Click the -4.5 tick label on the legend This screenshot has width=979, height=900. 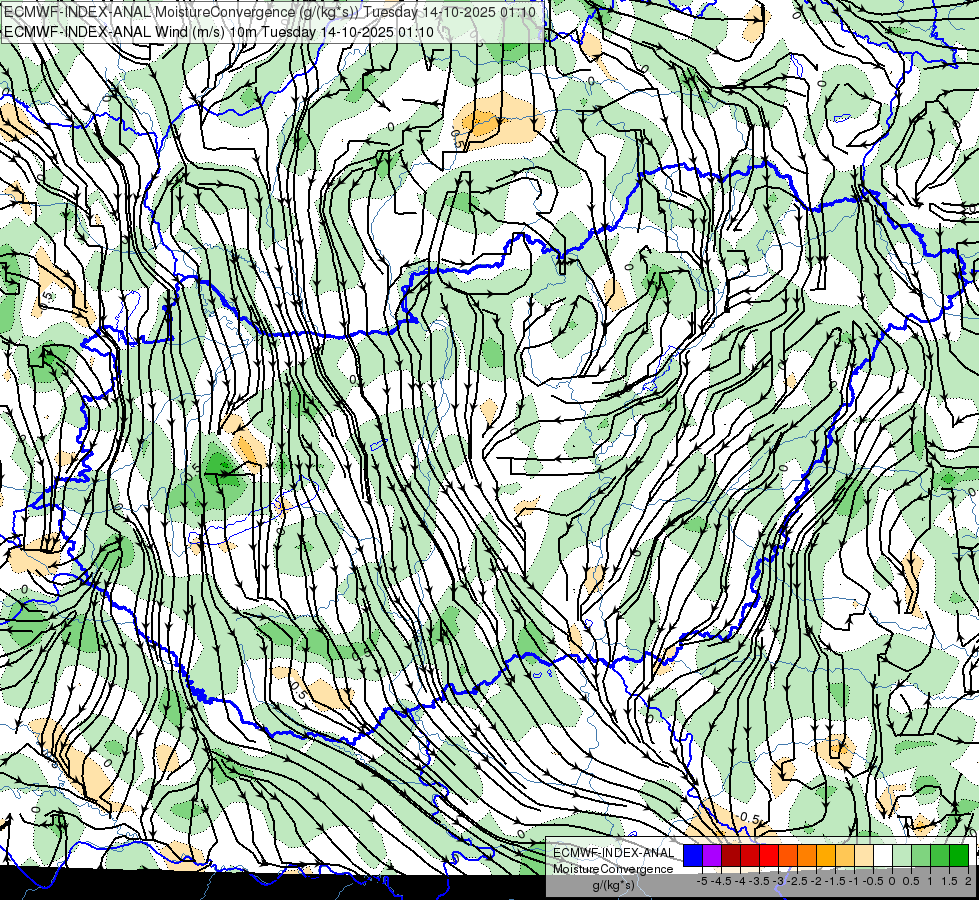coord(721,881)
